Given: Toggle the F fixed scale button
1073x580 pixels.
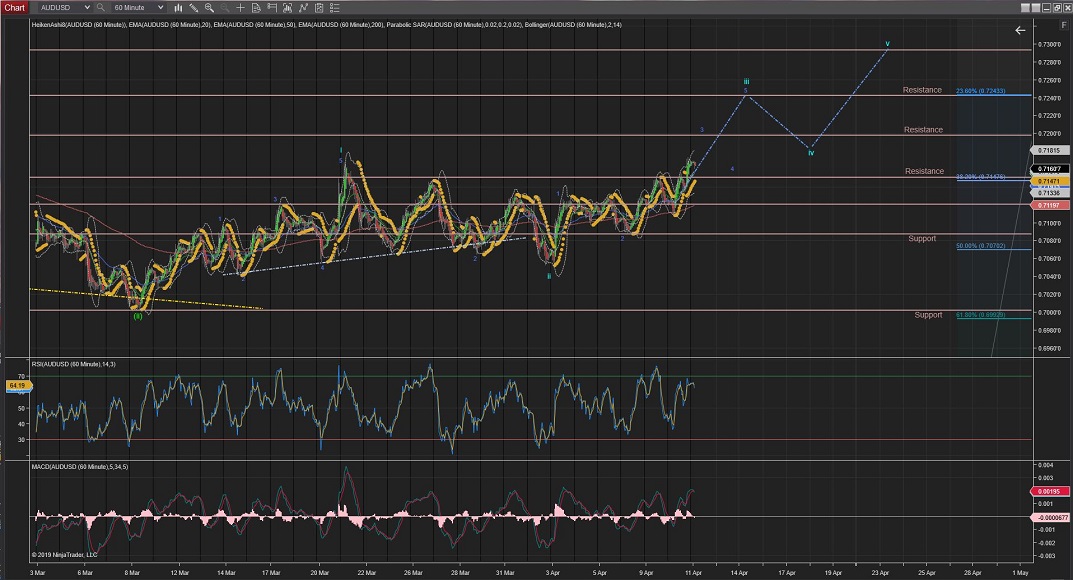Looking at the screenshot, I should coord(1062,24).
